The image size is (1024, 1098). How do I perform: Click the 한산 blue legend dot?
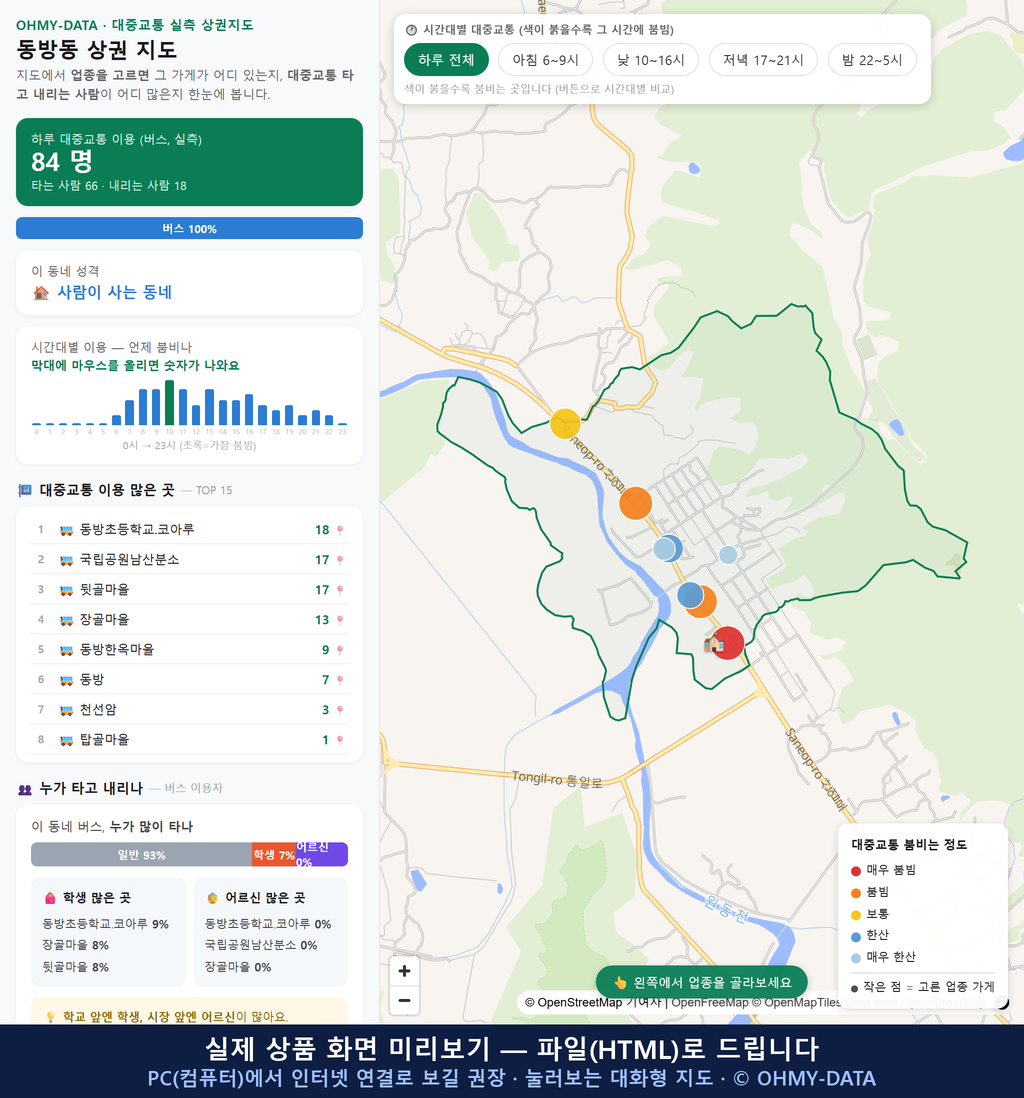855,936
